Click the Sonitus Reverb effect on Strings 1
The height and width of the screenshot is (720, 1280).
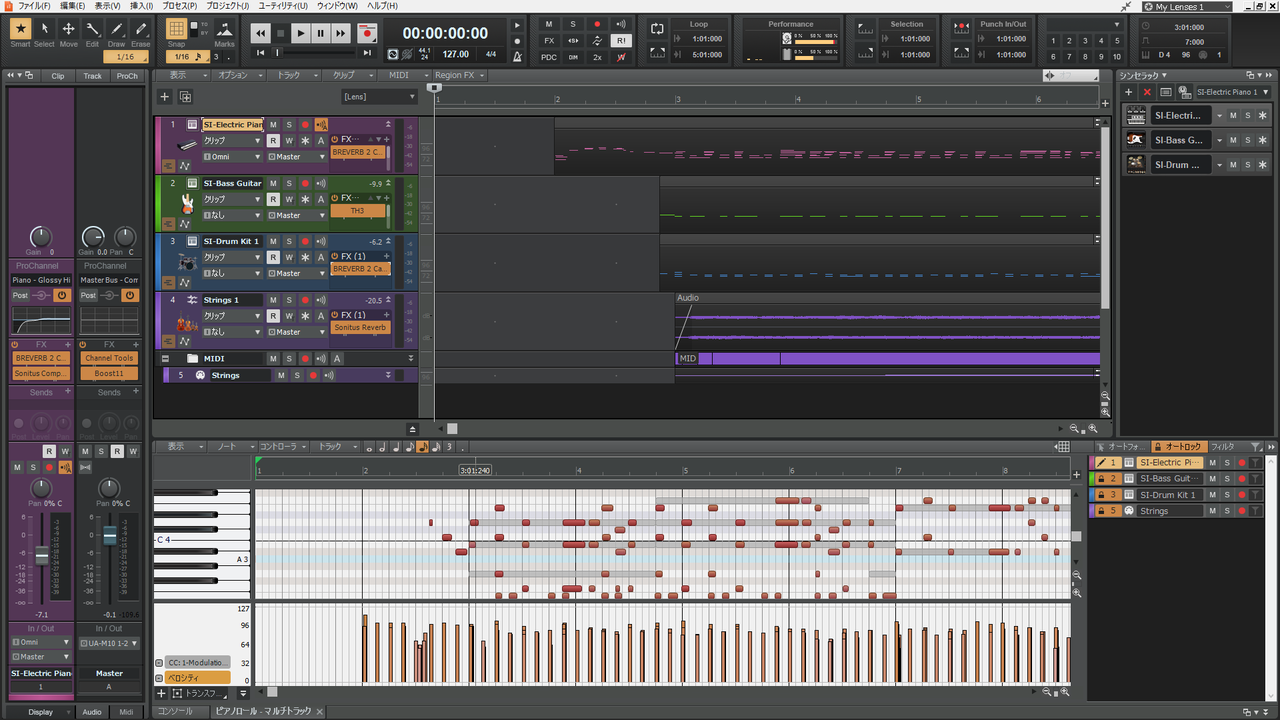358,328
